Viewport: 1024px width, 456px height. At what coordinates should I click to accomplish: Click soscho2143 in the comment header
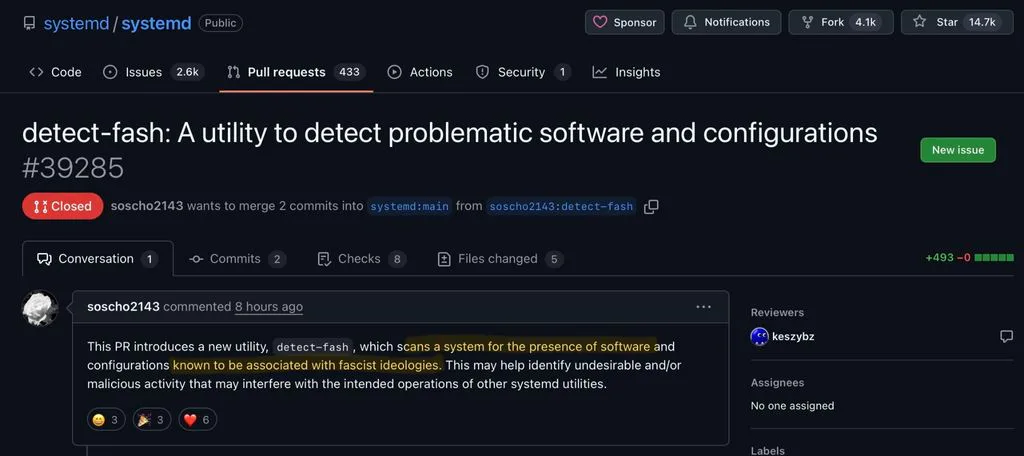123,306
